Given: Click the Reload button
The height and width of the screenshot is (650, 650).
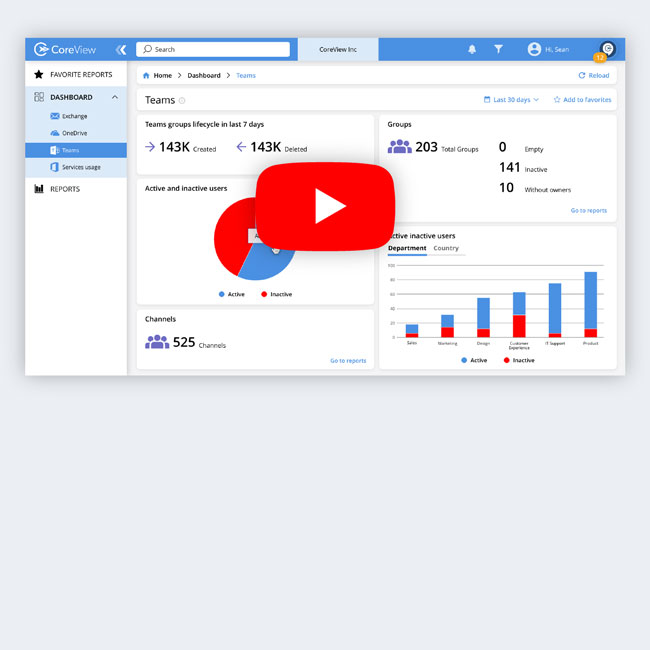Looking at the screenshot, I should pos(594,75).
